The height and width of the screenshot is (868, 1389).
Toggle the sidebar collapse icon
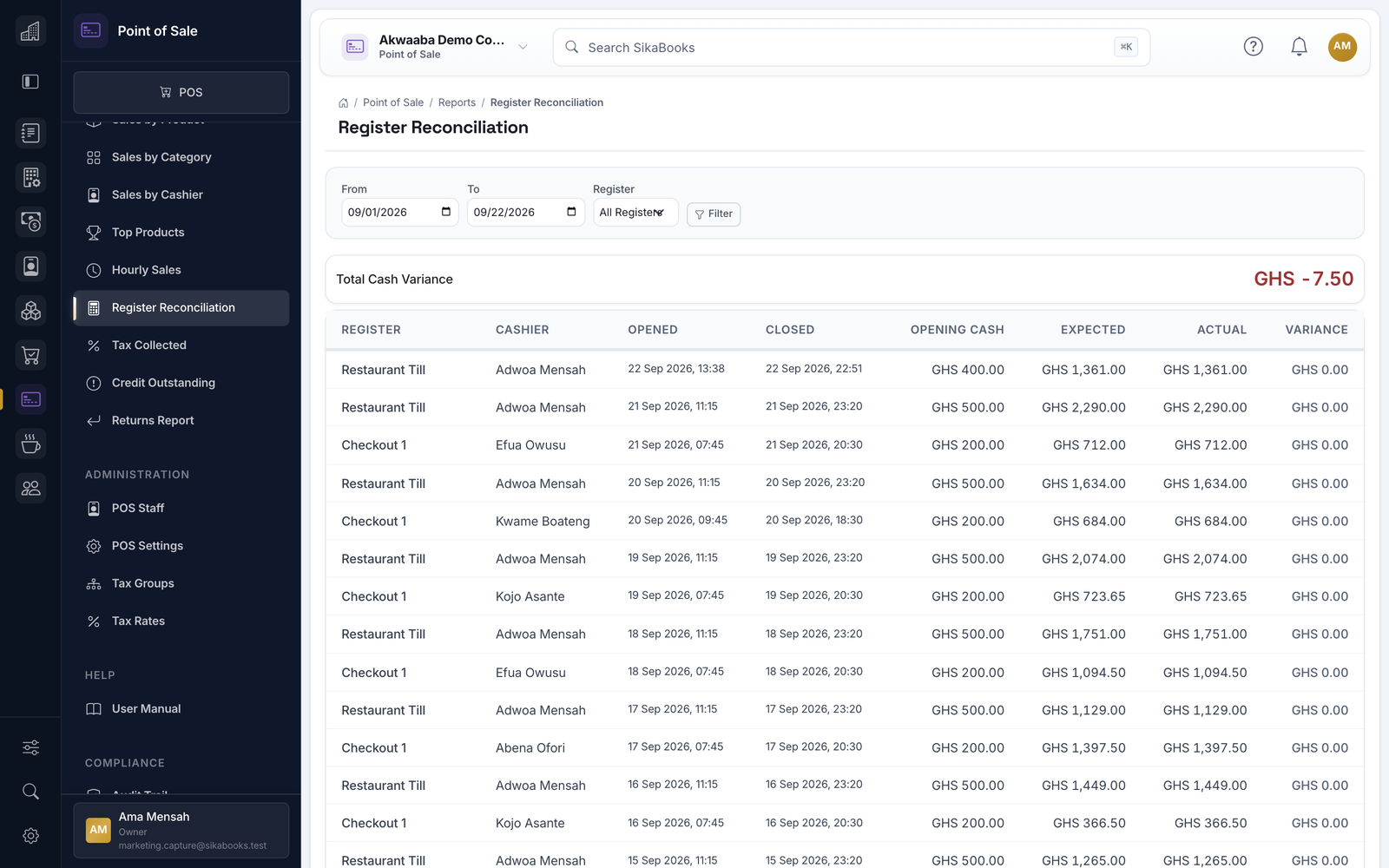pyautogui.click(x=30, y=82)
